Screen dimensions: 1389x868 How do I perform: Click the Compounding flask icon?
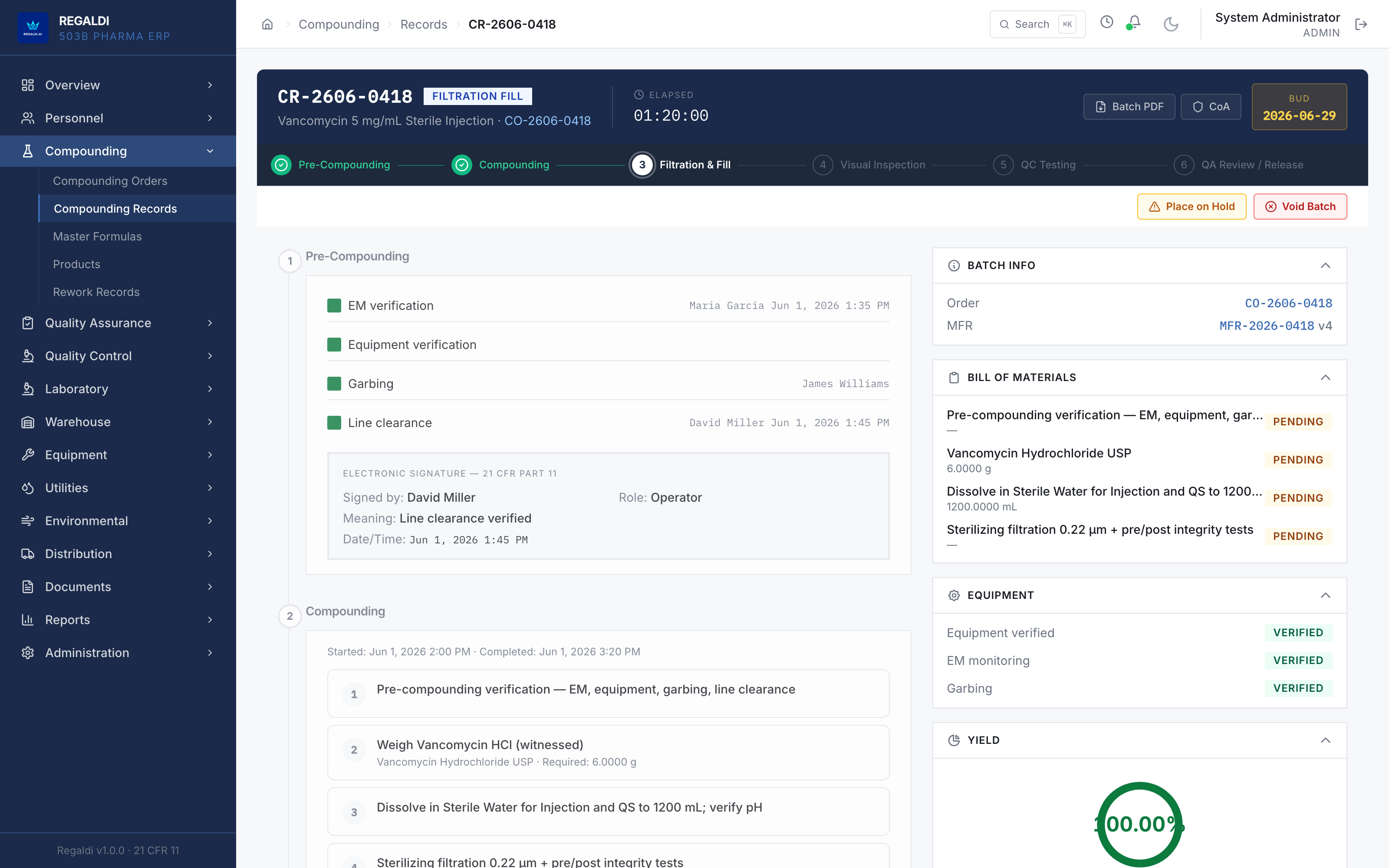[x=27, y=151]
